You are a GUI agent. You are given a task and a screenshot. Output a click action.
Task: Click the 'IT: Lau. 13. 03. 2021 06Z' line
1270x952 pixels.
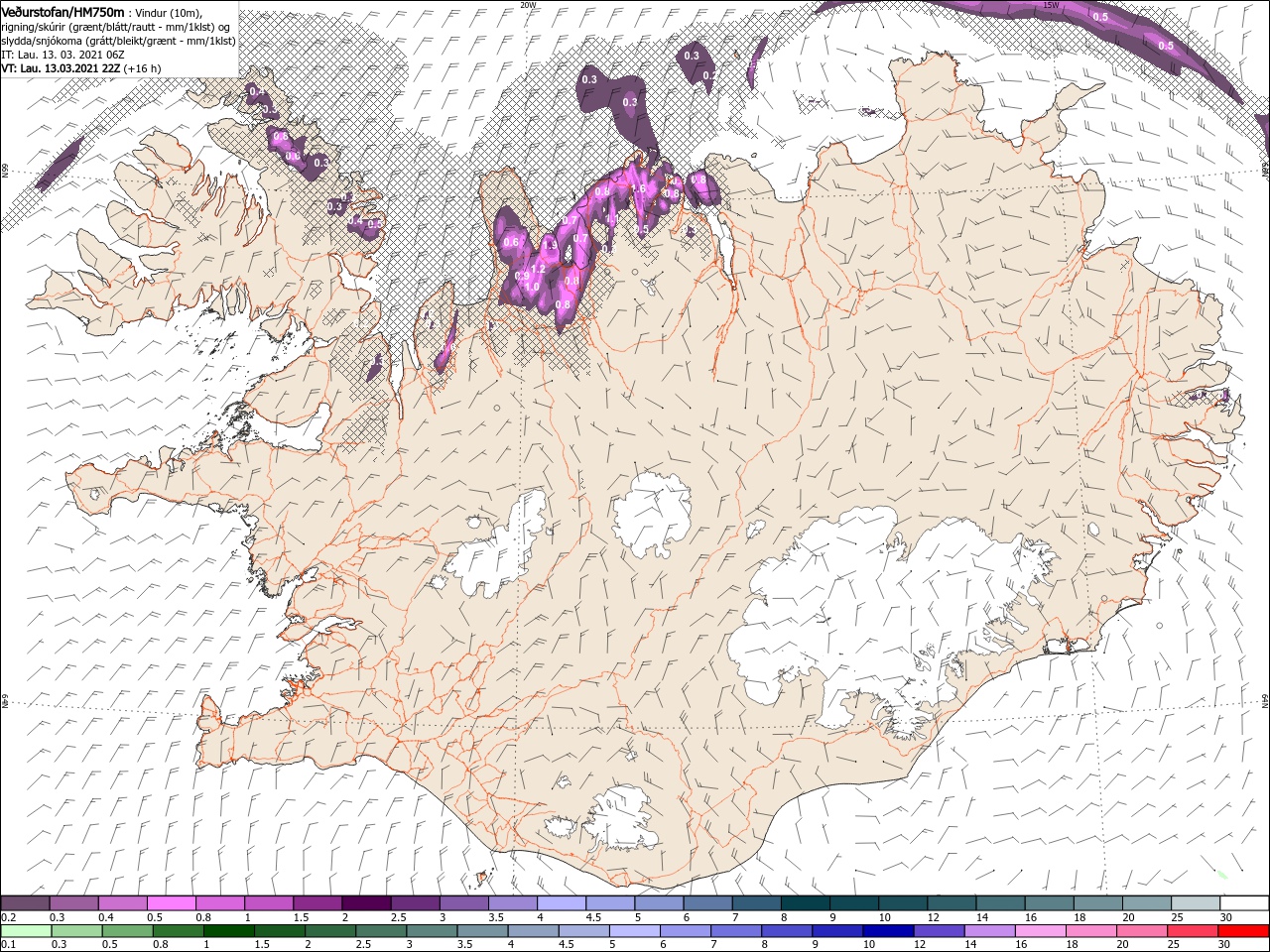coord(63,56)
